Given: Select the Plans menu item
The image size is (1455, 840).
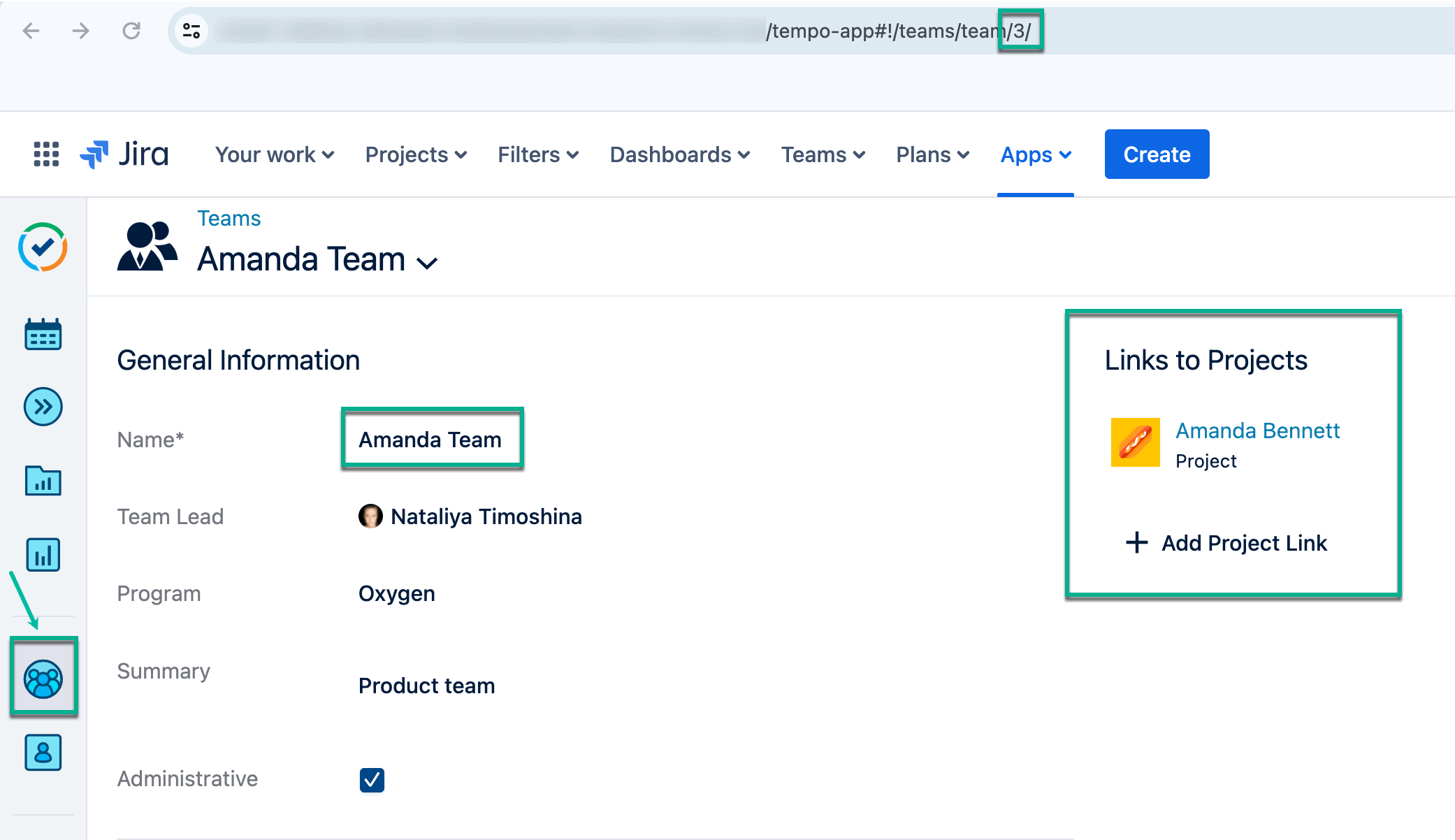Looking at the screenshot, I should tap(932, 154).
